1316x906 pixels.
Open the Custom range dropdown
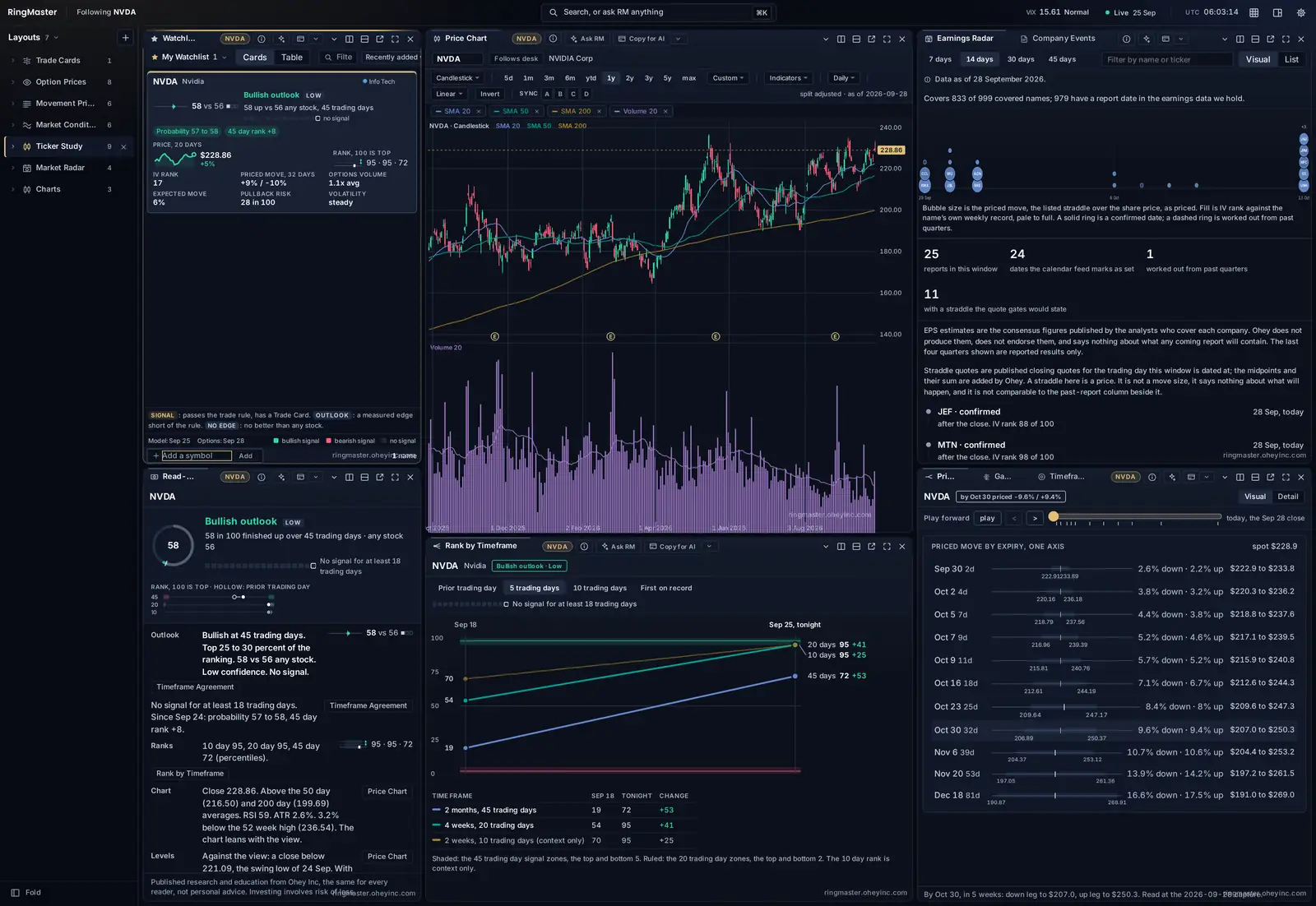(x=729, y=78)
